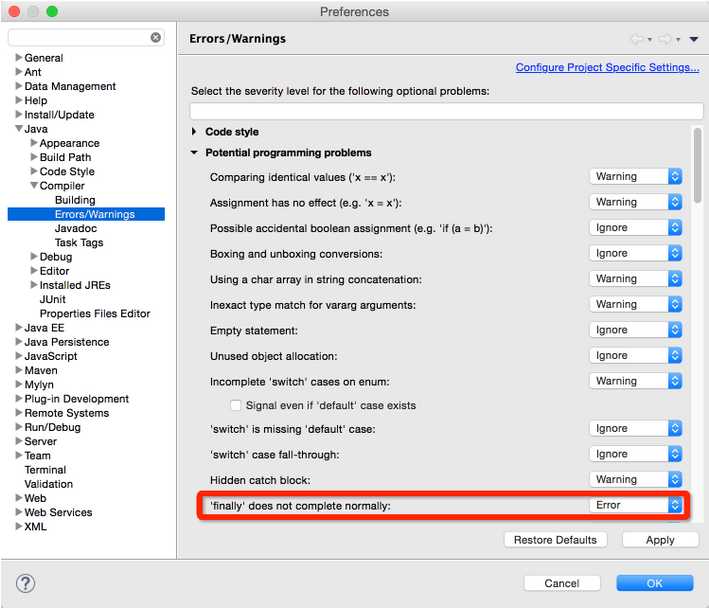Click the forward navigation arrow icon
The height and width of the screenshot is (611, 709).
(665, 39)
